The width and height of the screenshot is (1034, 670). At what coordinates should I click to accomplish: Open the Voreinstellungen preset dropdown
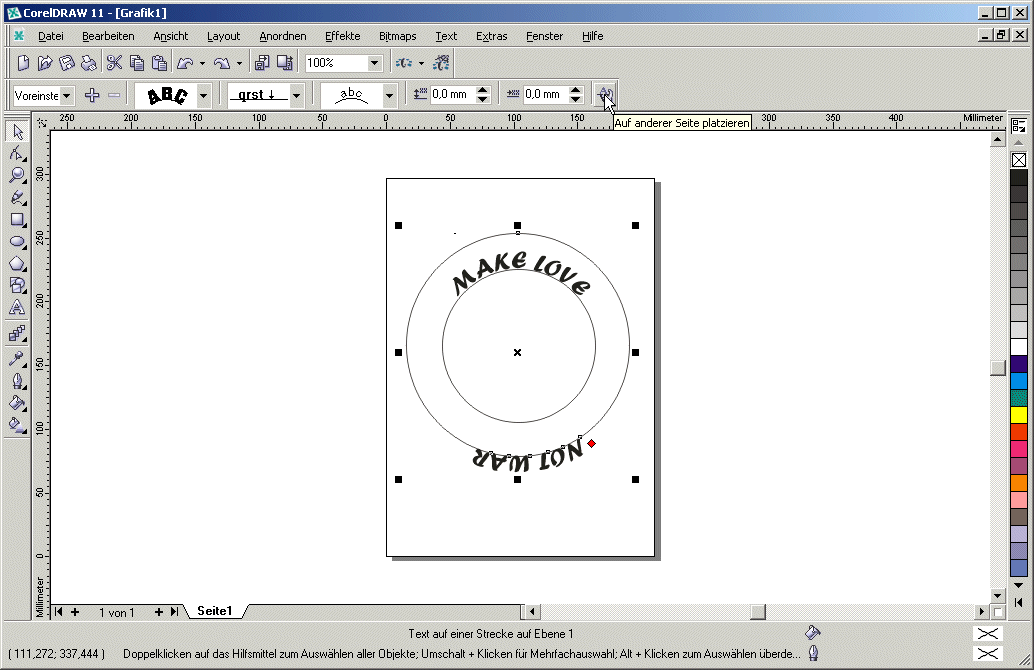(67, 96)
